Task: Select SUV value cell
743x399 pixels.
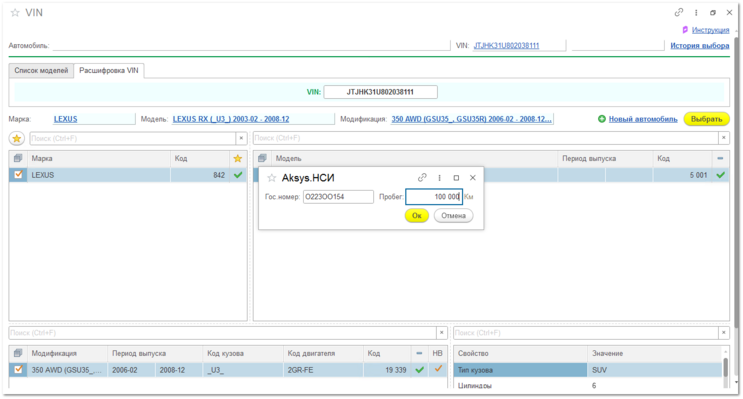Action: (654, 370)
